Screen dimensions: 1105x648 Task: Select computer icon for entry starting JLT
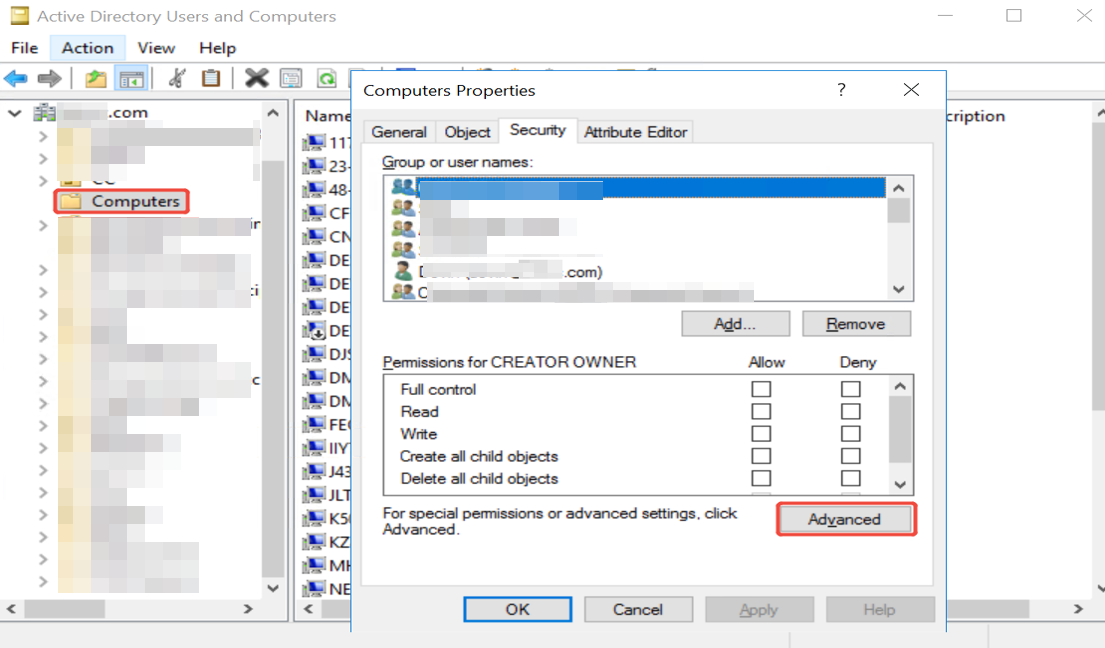point(314,494)
